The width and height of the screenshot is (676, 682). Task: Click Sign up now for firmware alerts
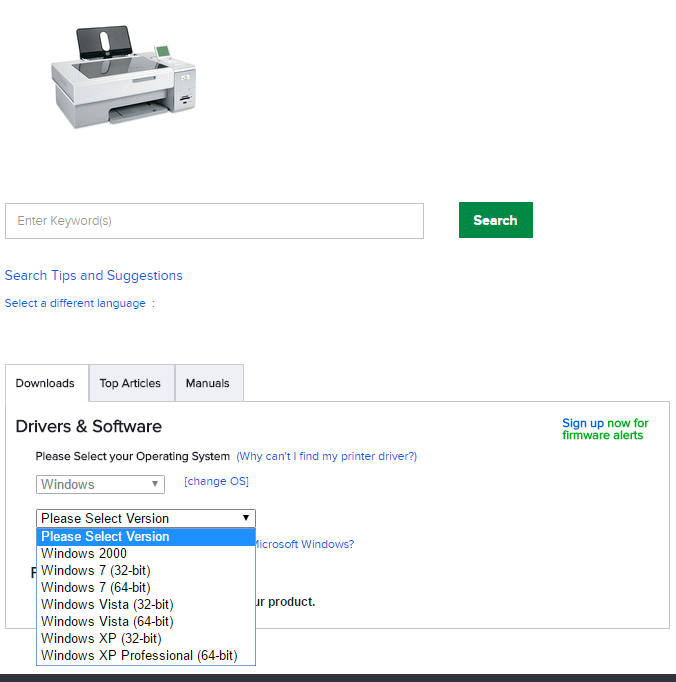[x=605, y=429]
